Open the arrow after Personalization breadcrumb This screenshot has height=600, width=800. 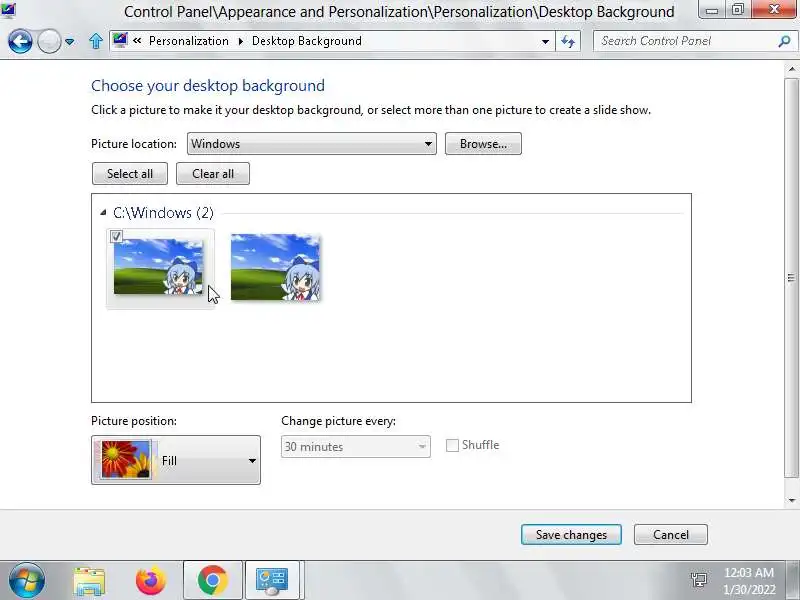[x=240, y=41]
